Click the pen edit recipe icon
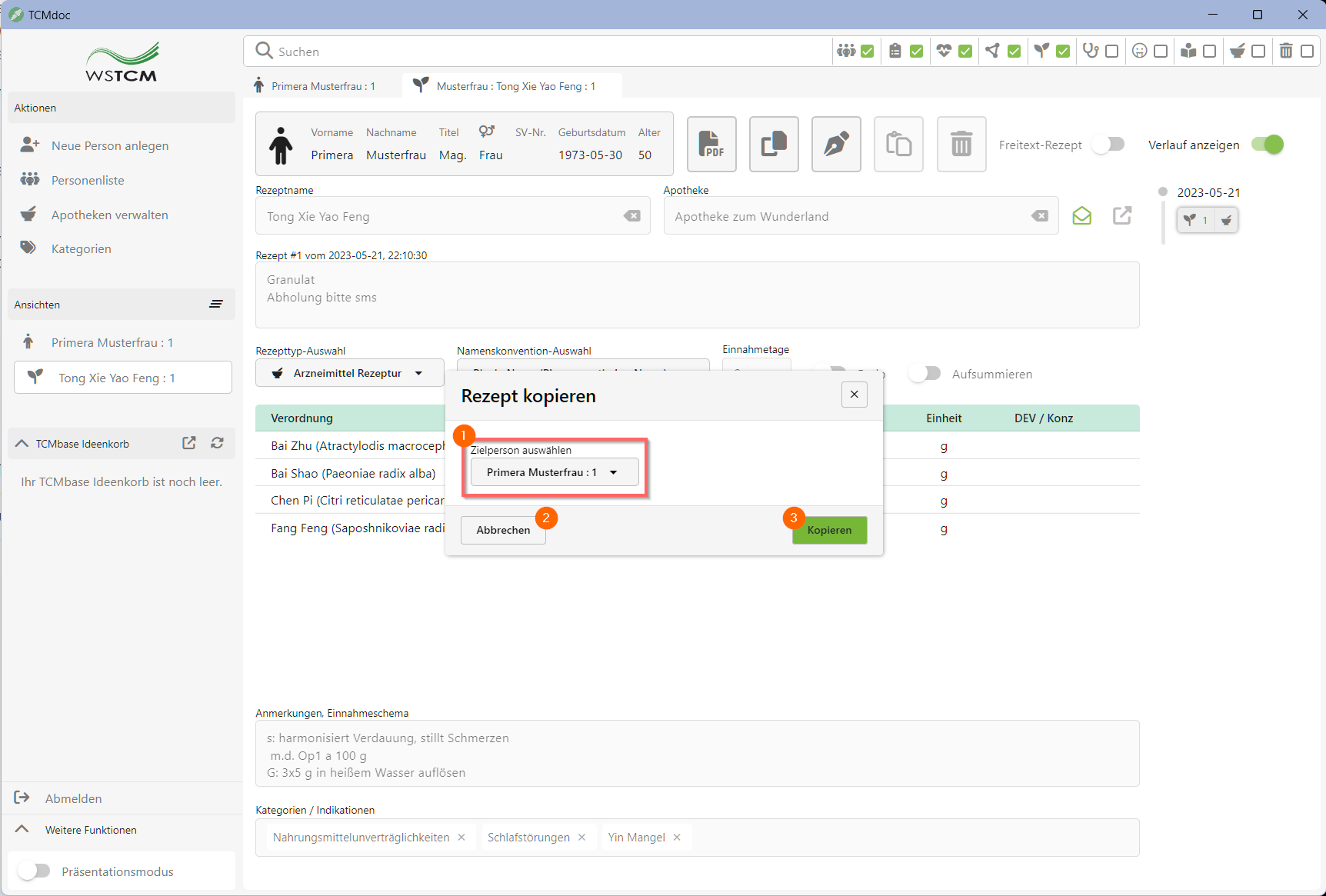Image resolution: width=1326 pixels, height=896 pixels. tap(836, 144)
